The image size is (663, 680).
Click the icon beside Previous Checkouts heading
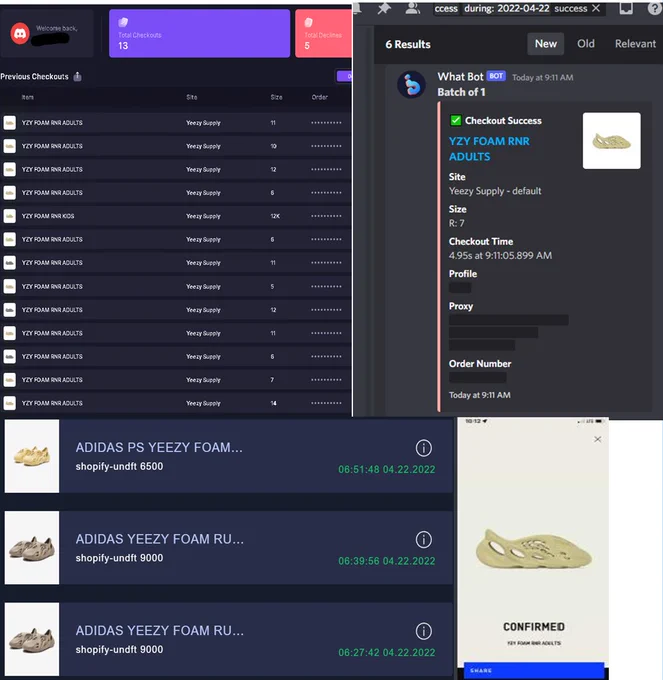point(78,77)
